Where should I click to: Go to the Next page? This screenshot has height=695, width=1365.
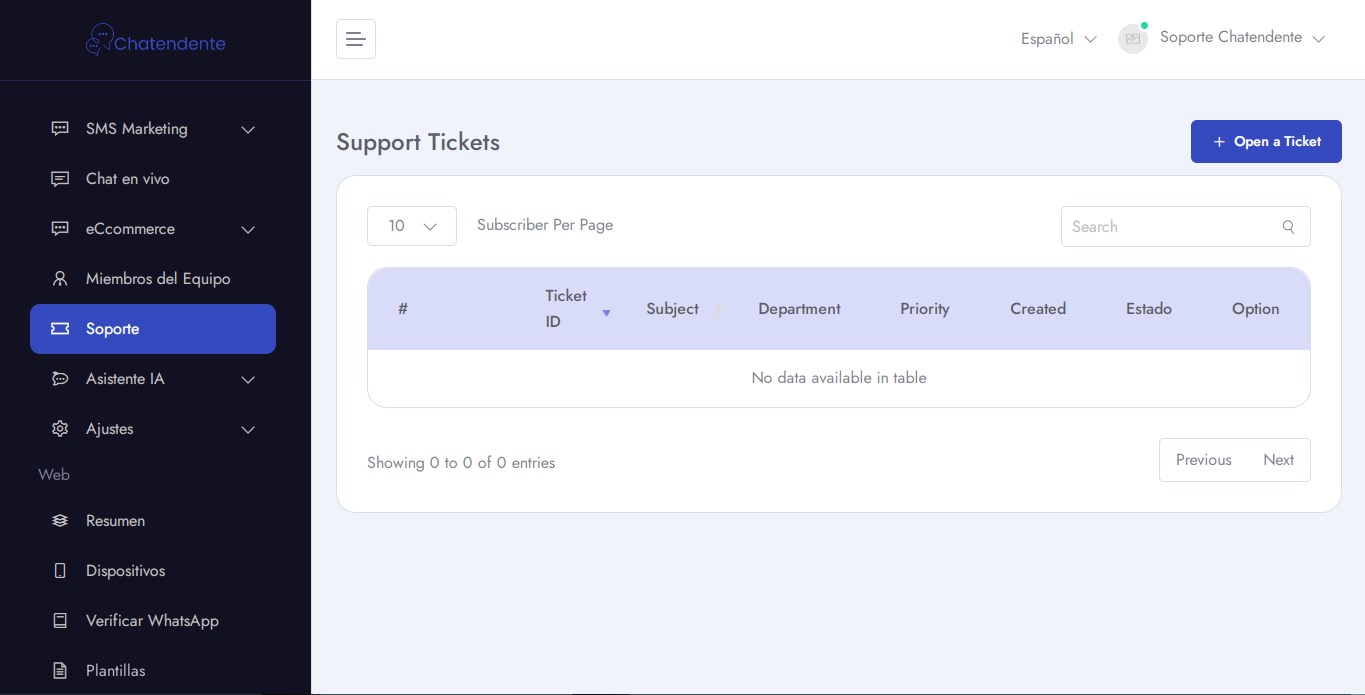tap(1278, 460)
